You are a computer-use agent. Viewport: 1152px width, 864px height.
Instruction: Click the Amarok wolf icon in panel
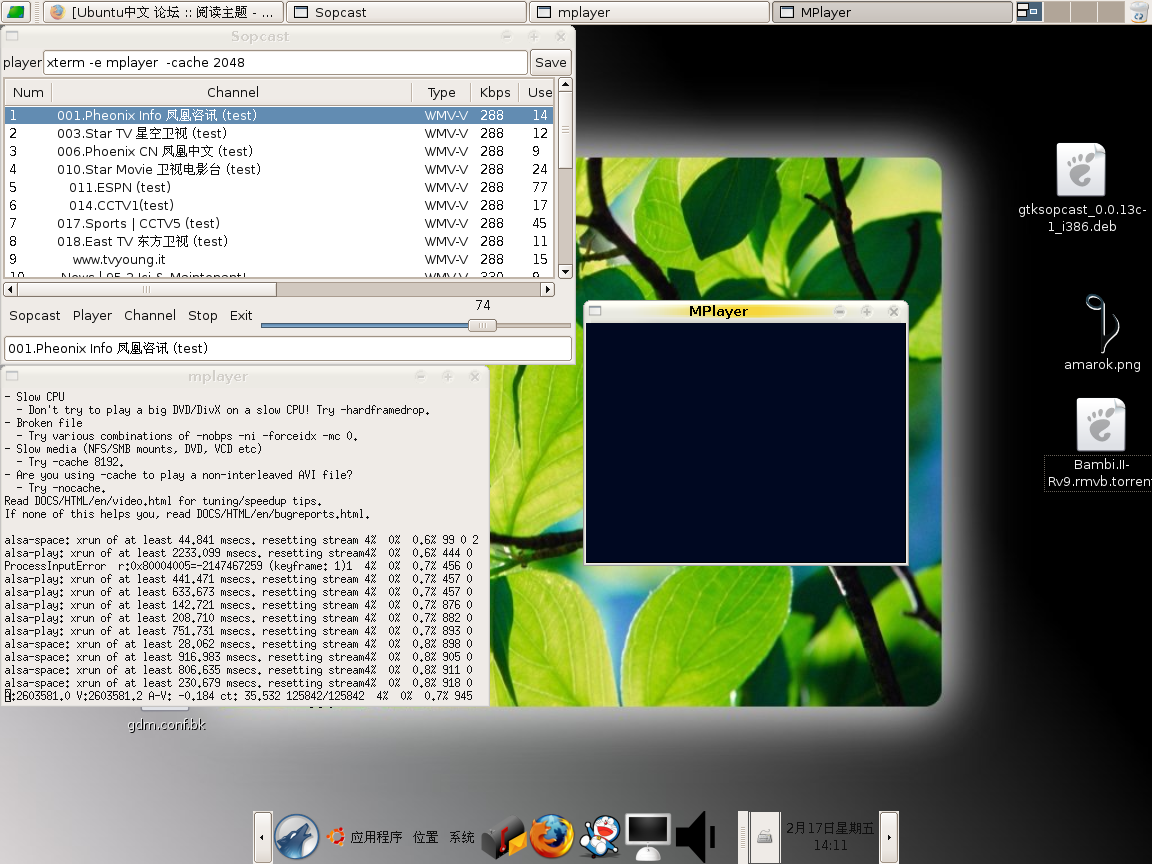(x=296, y=837)
